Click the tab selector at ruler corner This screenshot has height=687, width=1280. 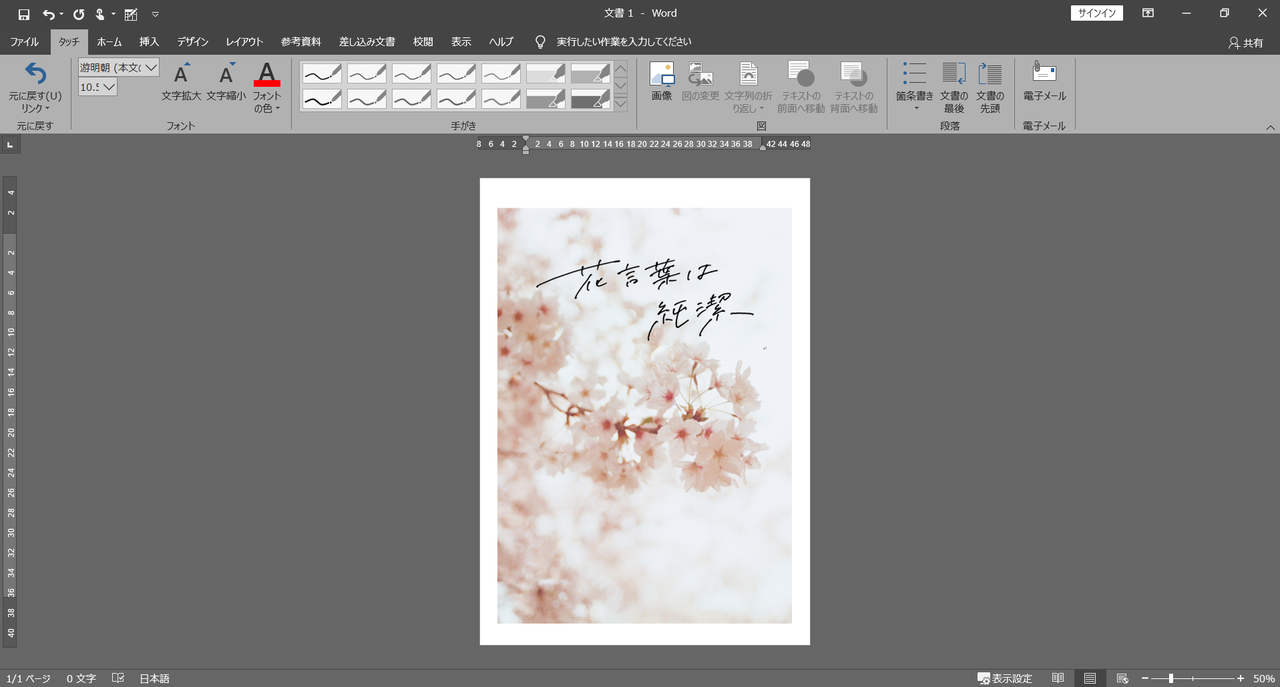click(9, 145)
